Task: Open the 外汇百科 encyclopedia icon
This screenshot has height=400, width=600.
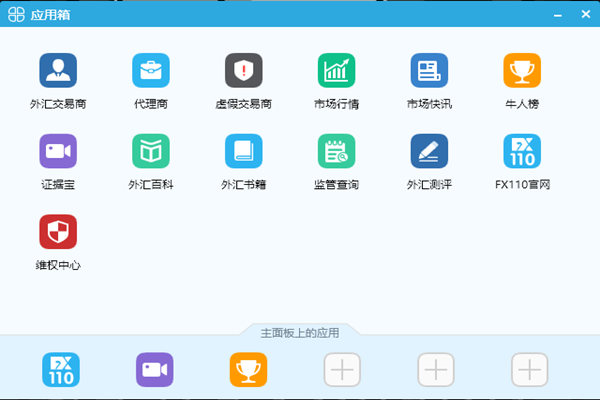Action: tap(151, 151)
